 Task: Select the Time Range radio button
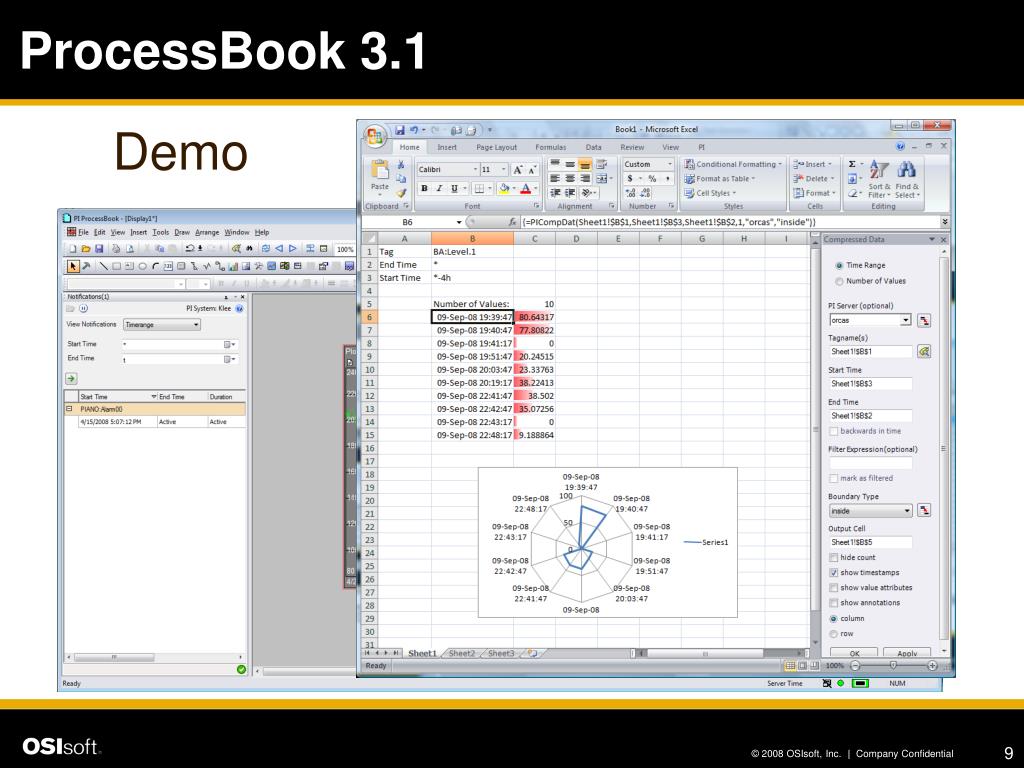[x=839, y=265]
